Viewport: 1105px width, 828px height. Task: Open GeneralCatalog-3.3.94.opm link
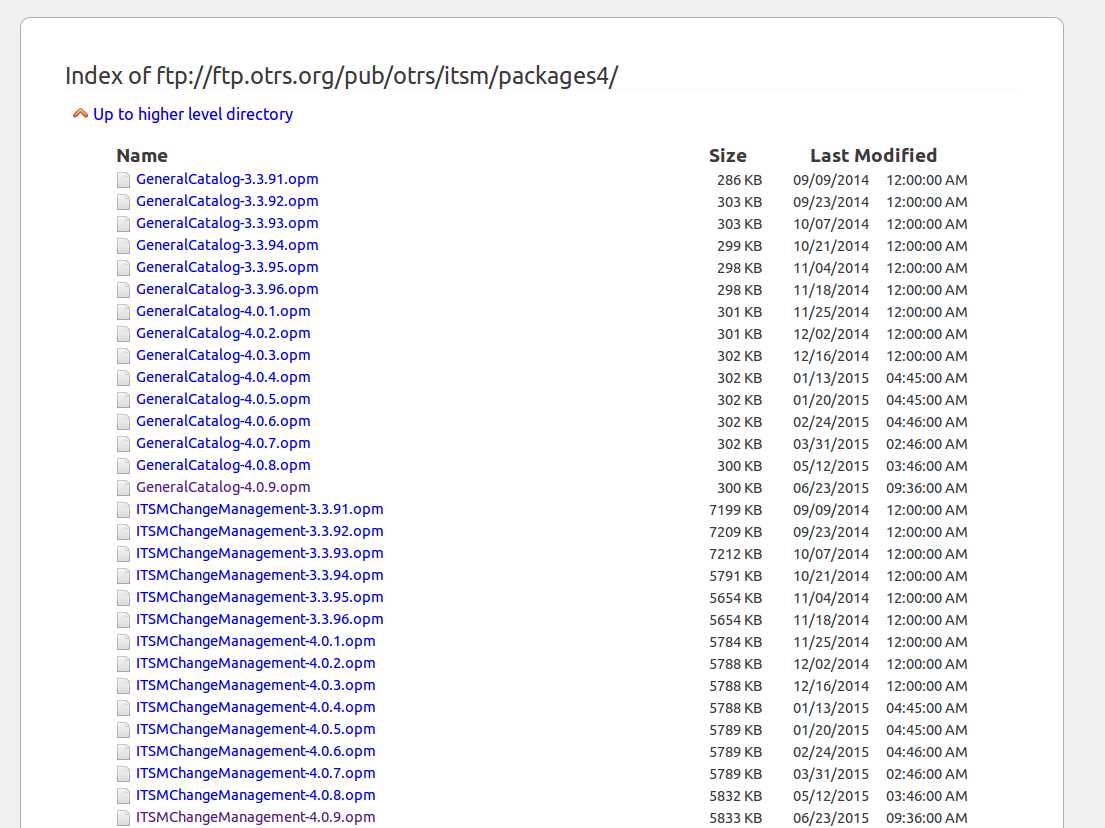(227, 245)
